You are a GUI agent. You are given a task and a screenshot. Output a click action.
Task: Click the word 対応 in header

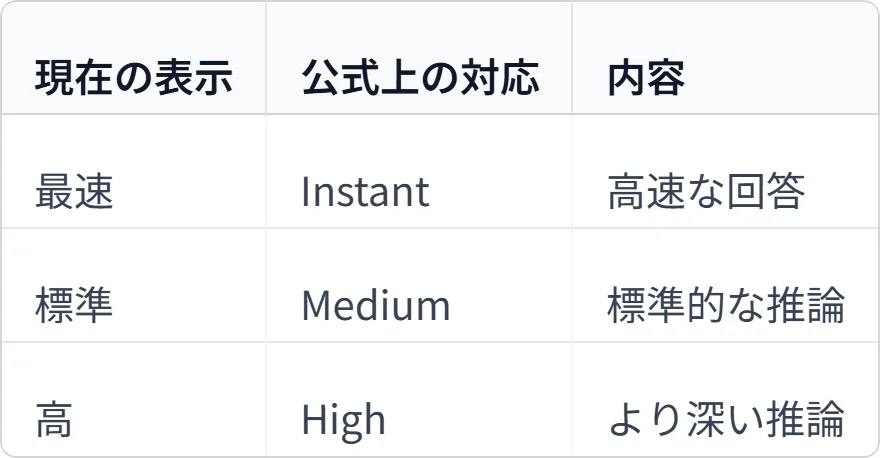[x=501, y=77]
